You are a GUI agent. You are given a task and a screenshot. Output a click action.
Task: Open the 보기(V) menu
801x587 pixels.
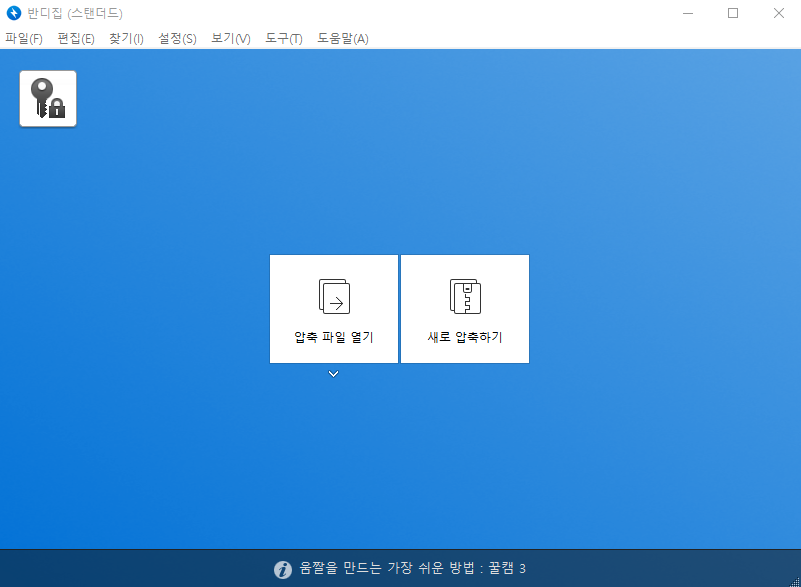[x=231, y=39]
